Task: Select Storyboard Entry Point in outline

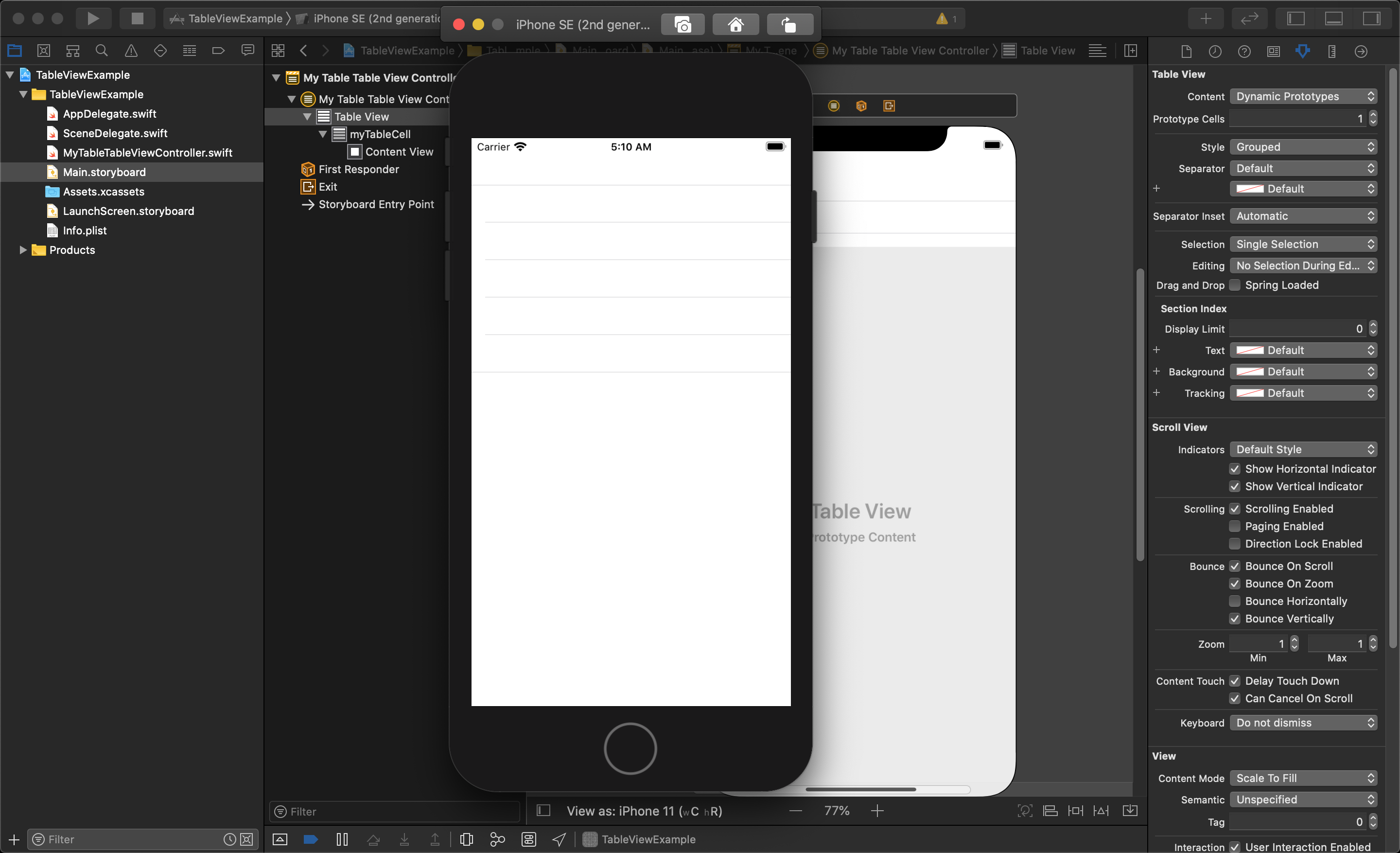Action: point(376,204)
